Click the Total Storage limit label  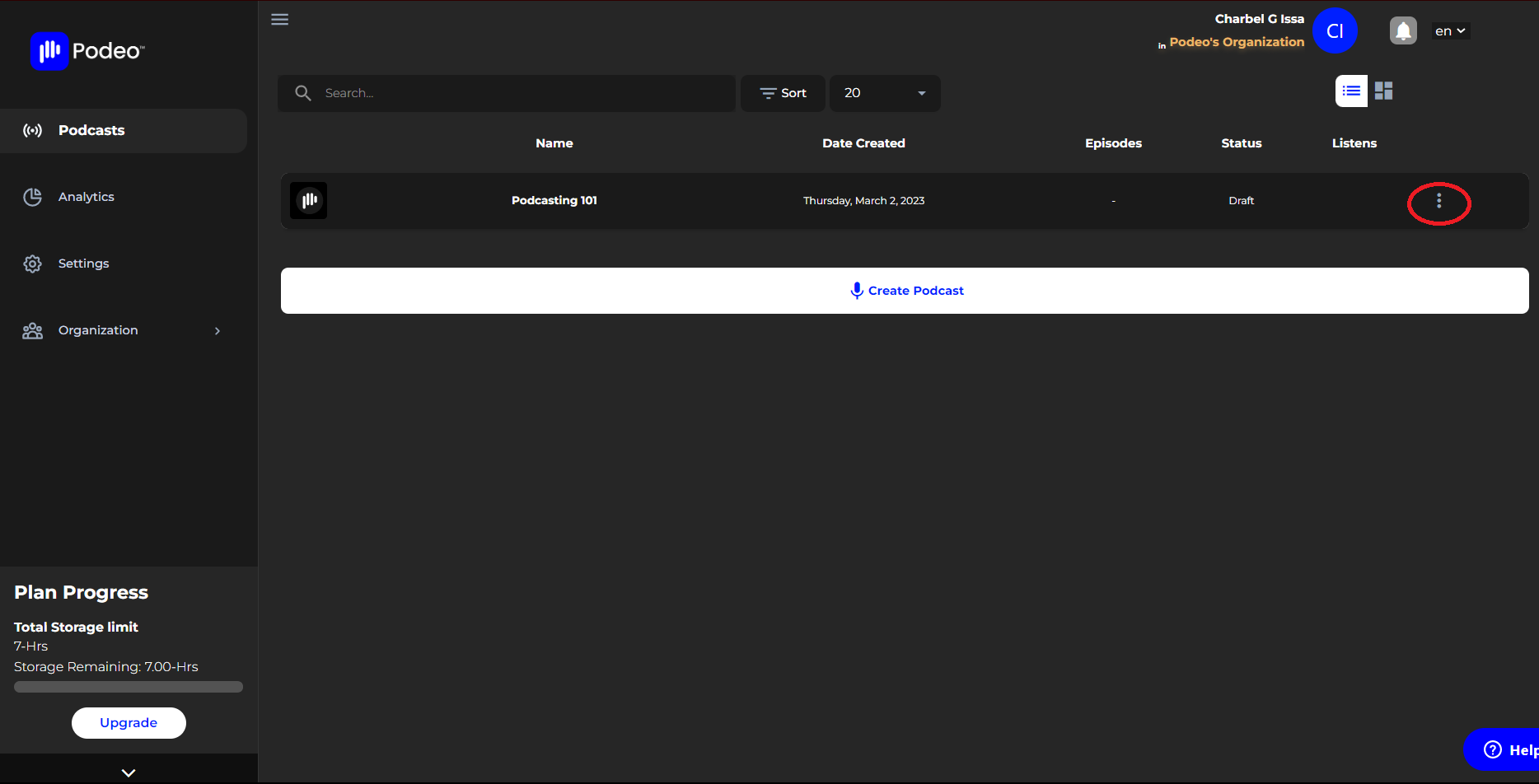click(76, 627)
